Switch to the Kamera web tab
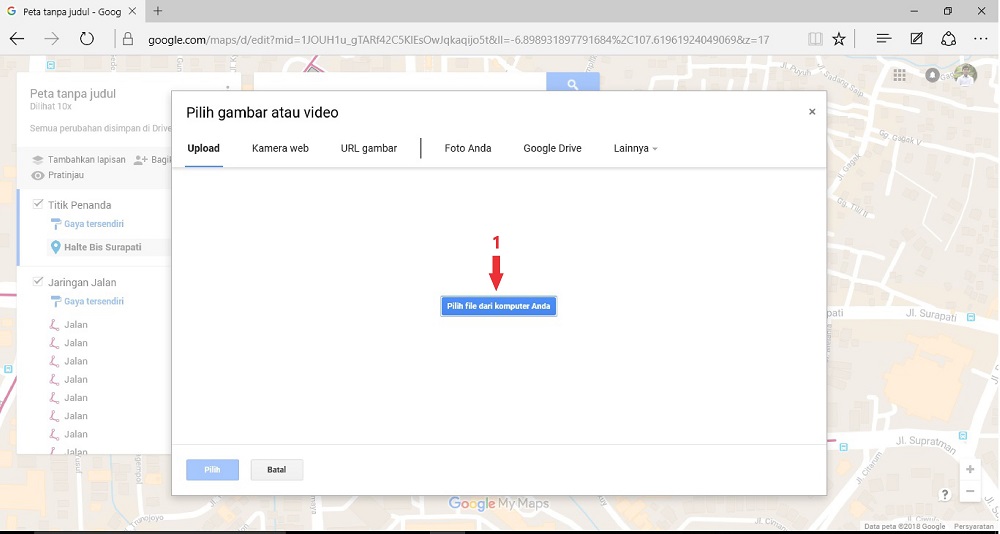The height and width of the screenshot is (534, 1000). 280,148
